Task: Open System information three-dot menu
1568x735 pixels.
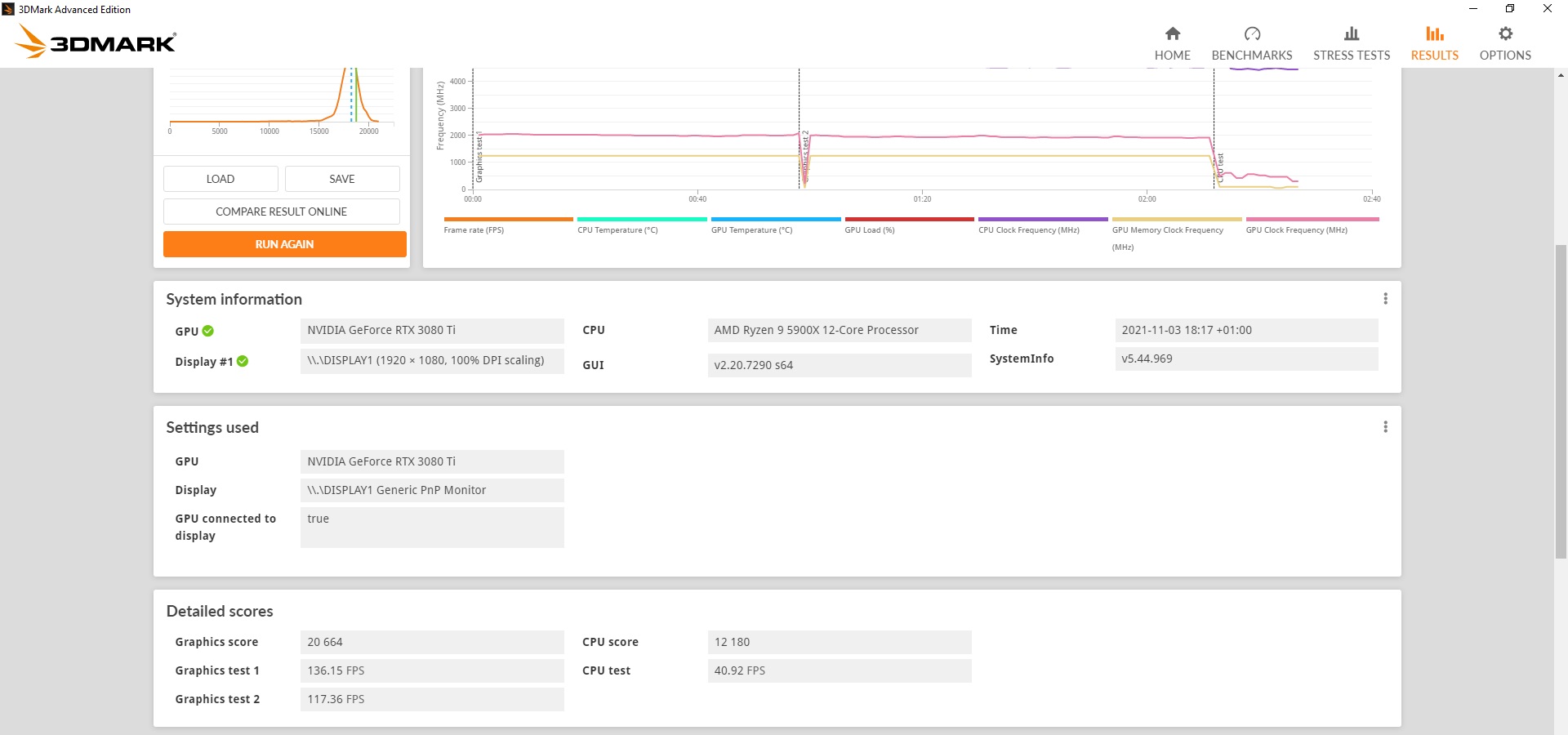Action: (1385, 299)
